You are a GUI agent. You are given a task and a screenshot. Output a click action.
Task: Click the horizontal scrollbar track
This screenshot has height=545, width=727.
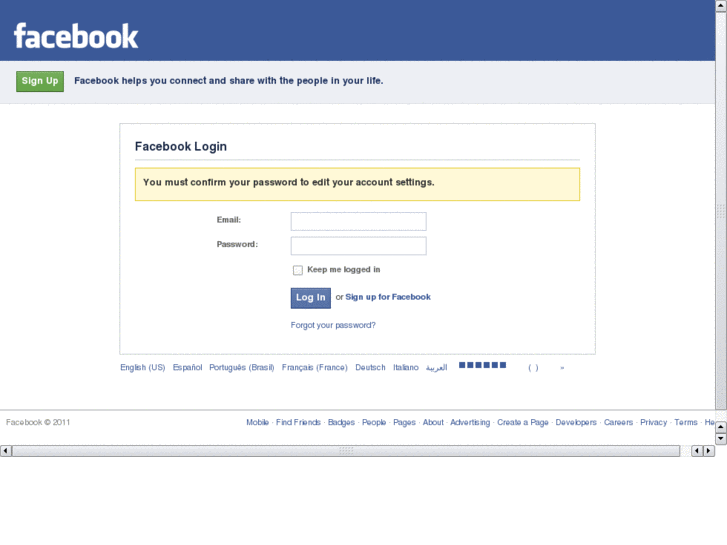346,450
